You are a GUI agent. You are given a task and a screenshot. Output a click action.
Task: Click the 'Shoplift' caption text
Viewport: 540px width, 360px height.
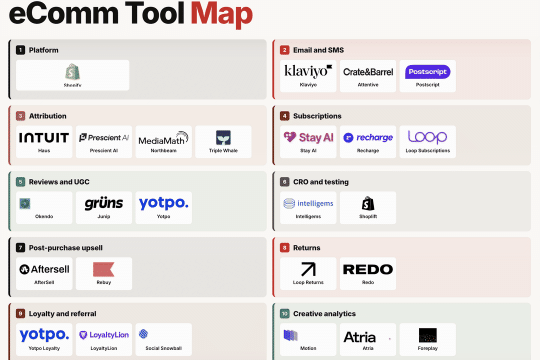pyautogui.click(x=368, y=216)
